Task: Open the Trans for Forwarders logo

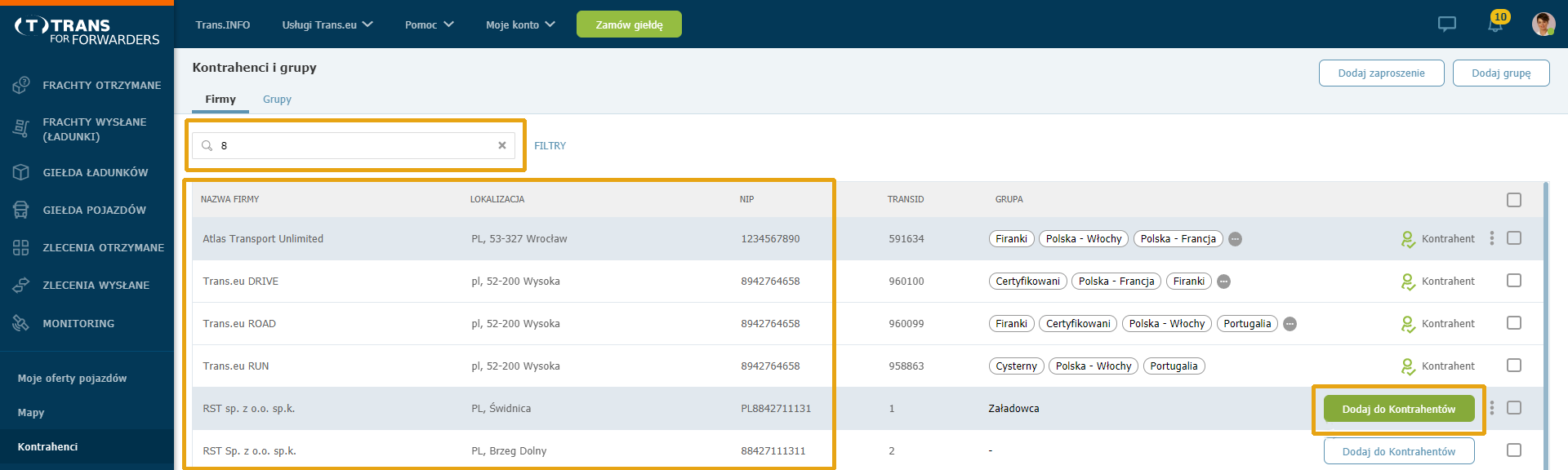Action: pyautogui.click(x=87, y=31)
